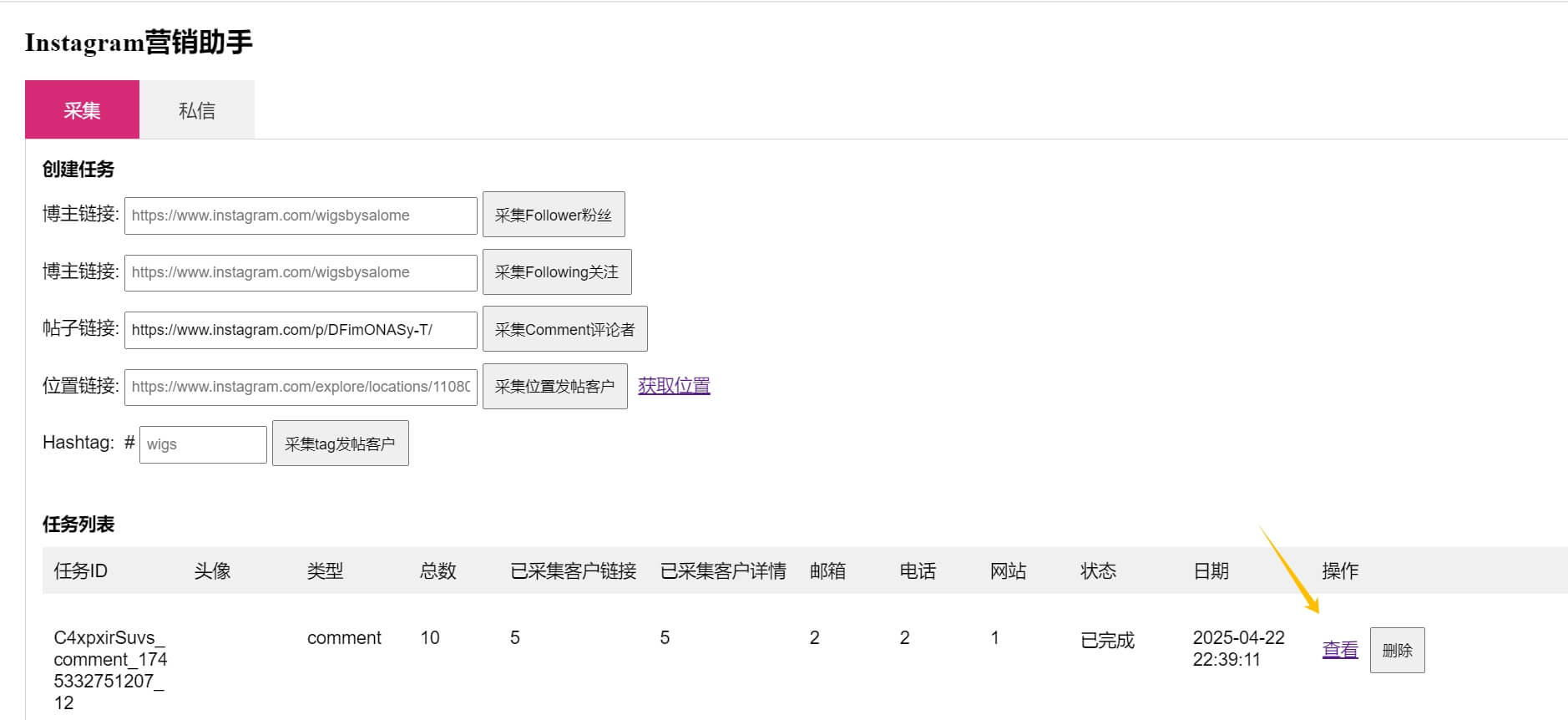
Task: Focus the Hashtag input field
Action: pyautogui.click(x=203, y=444)
